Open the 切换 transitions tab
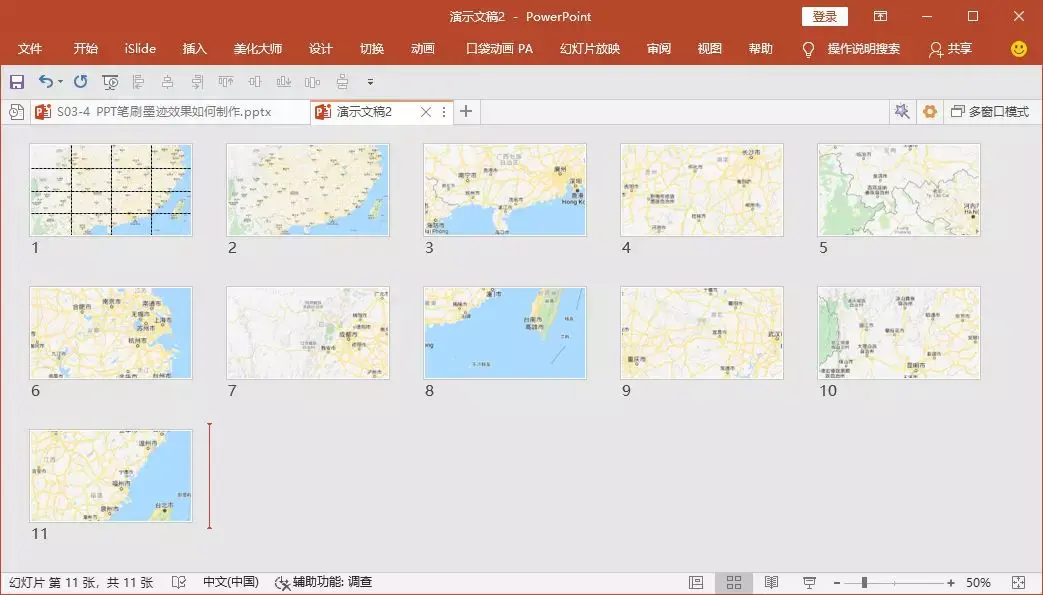Image resolution: width=1043 pixels, height=595 pixels. point(372,49)
